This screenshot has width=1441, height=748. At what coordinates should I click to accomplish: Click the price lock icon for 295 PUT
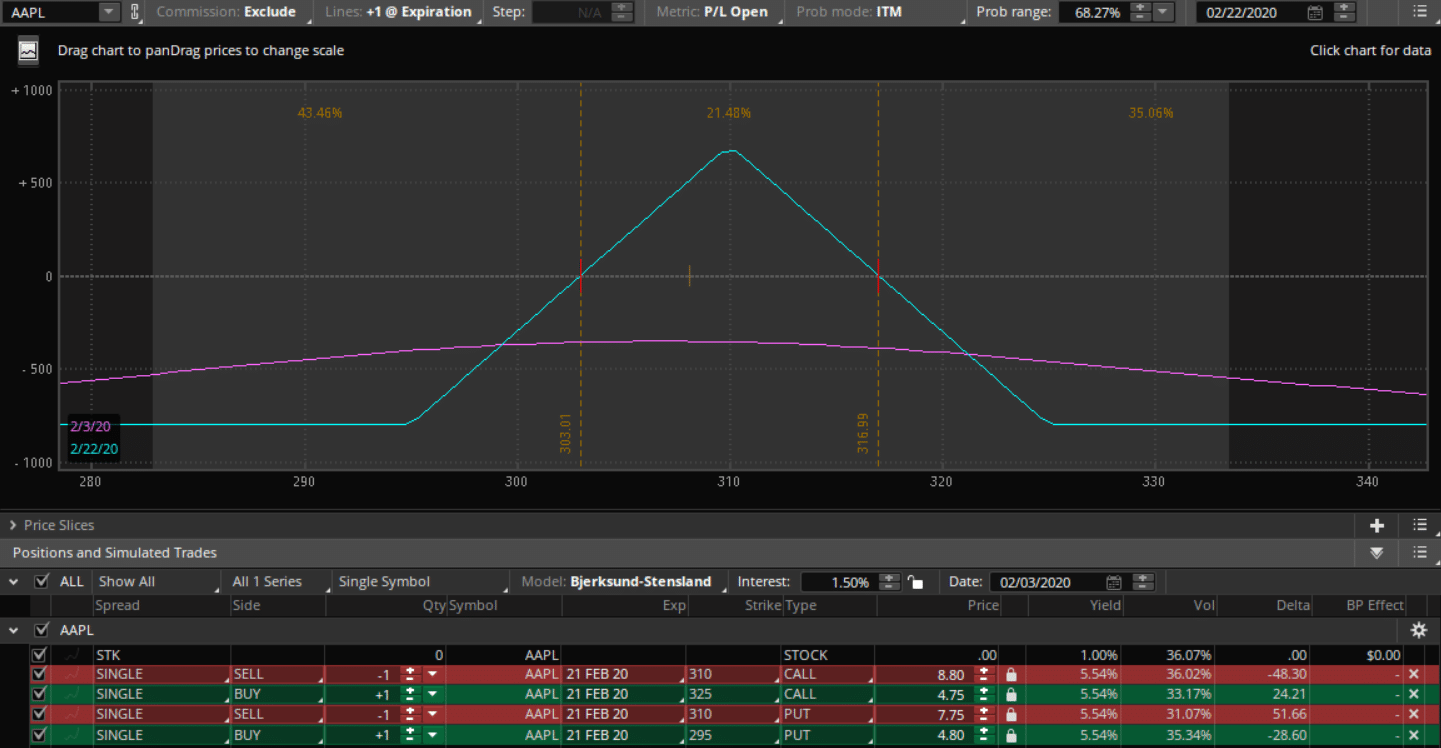click(x=1012, y=734)
